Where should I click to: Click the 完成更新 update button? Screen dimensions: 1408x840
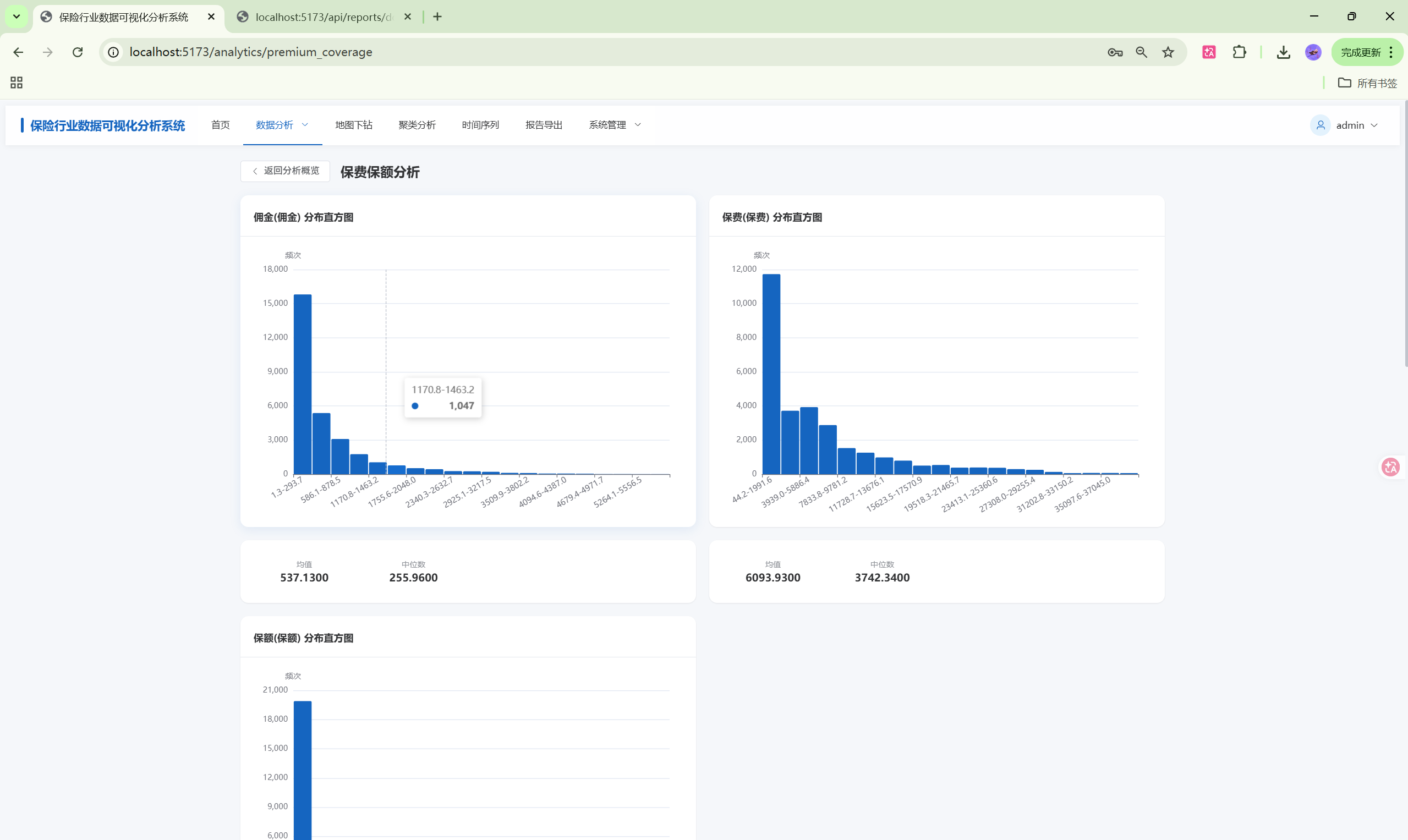[x=1361, y=52]
